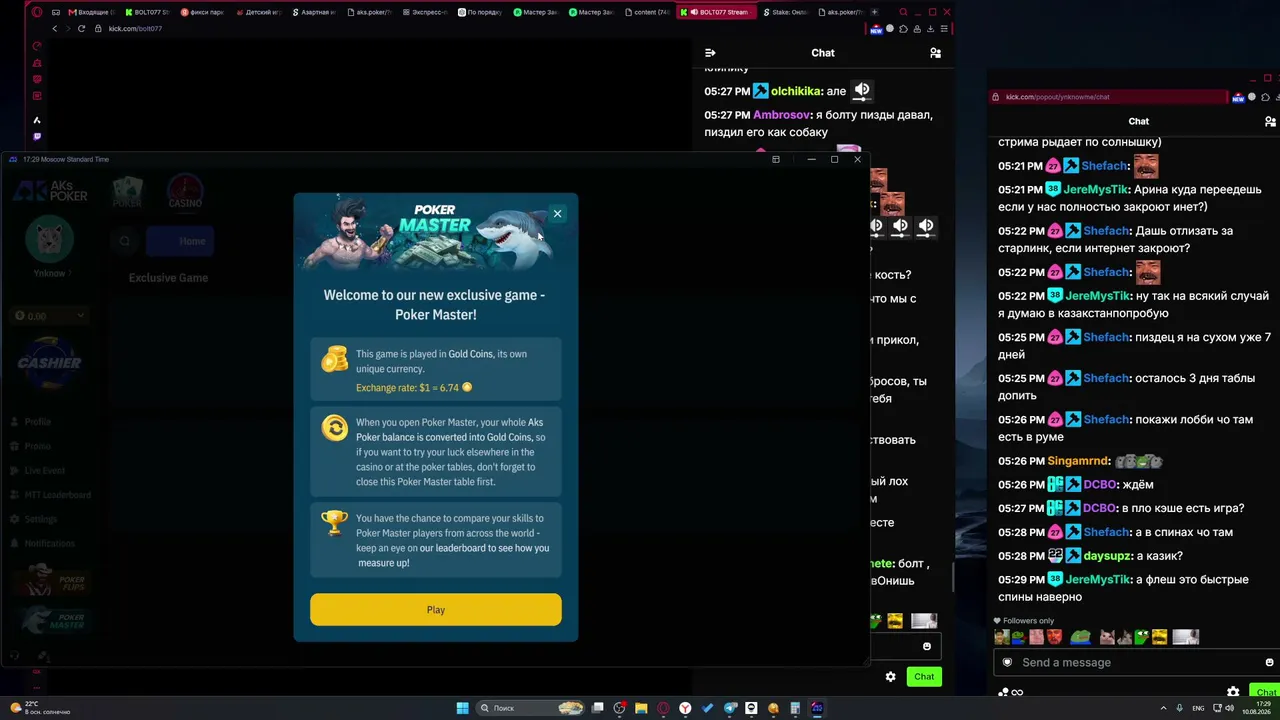This screenshot has width=1280, height=720.
Task: Open the Windows Start menu
Action: pos(462,708)
